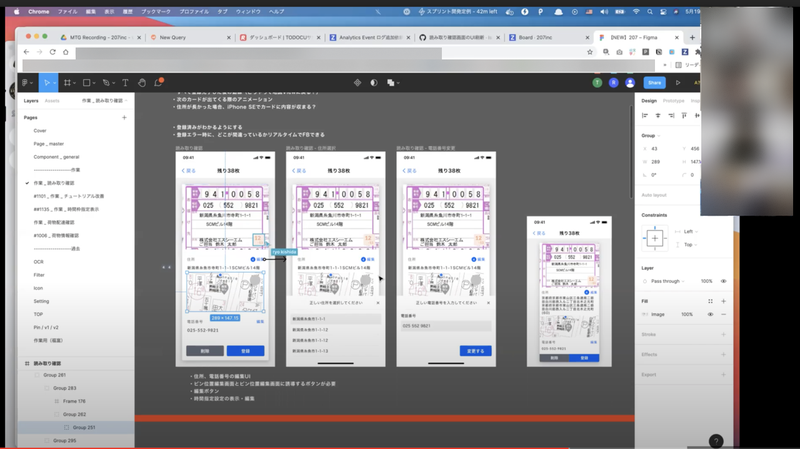Switch to the Design tab
The height and width of the screenshot is (449, 800).
pyautogui.click(x=649, y=101)
